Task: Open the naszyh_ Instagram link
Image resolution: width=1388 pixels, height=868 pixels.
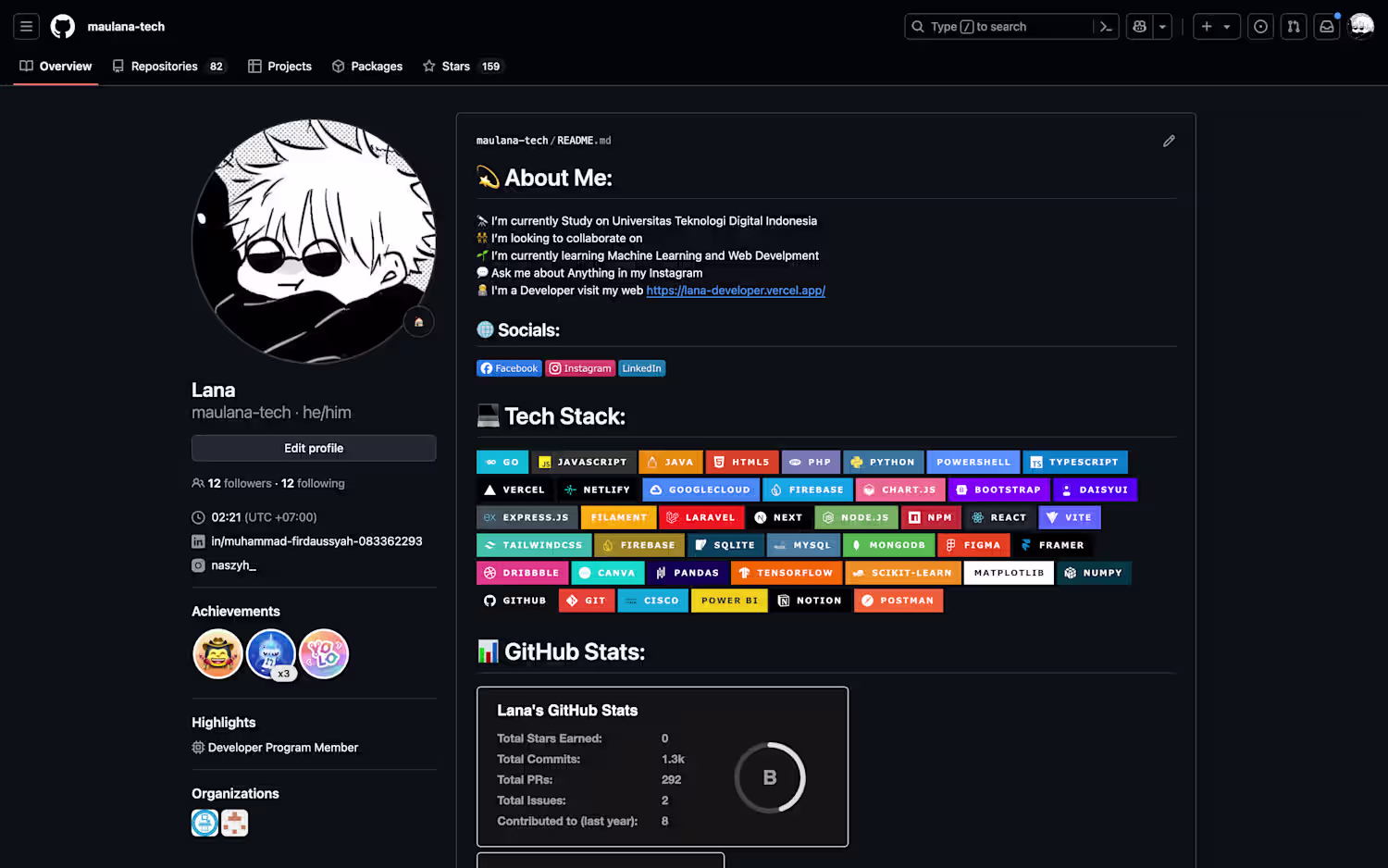Action: click(x=233, y=565)
